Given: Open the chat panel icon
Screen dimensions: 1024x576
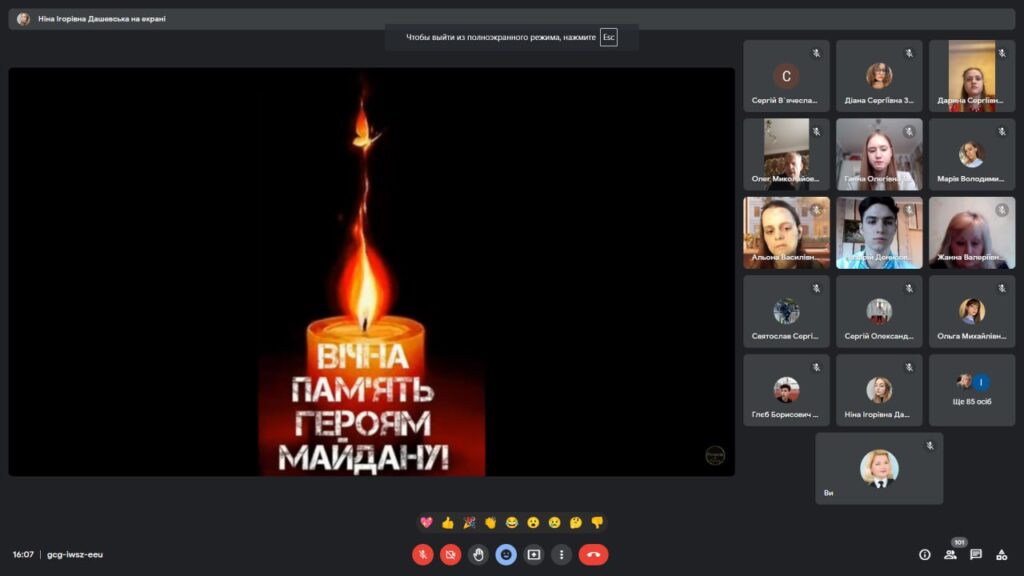Looking at the screenshot, I should tap(976, 554).
